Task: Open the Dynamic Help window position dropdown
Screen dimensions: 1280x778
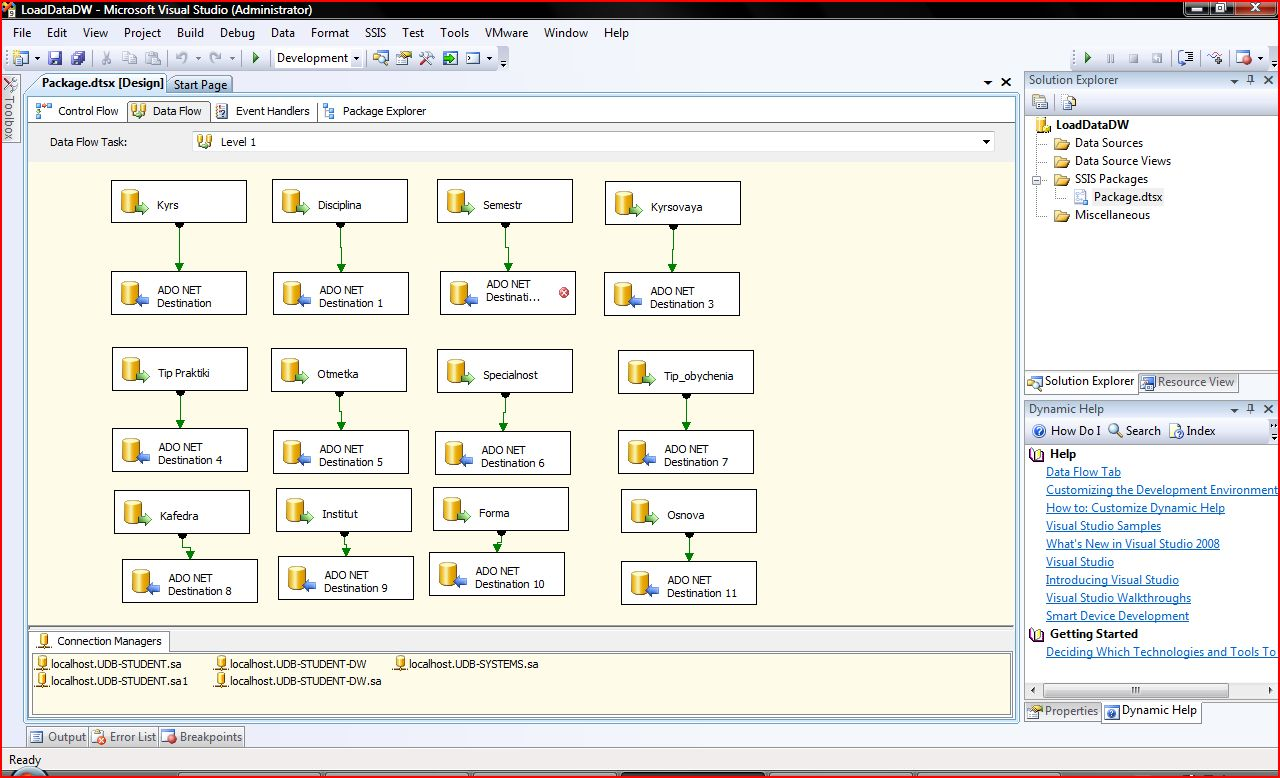Action: click(1235, 409)
